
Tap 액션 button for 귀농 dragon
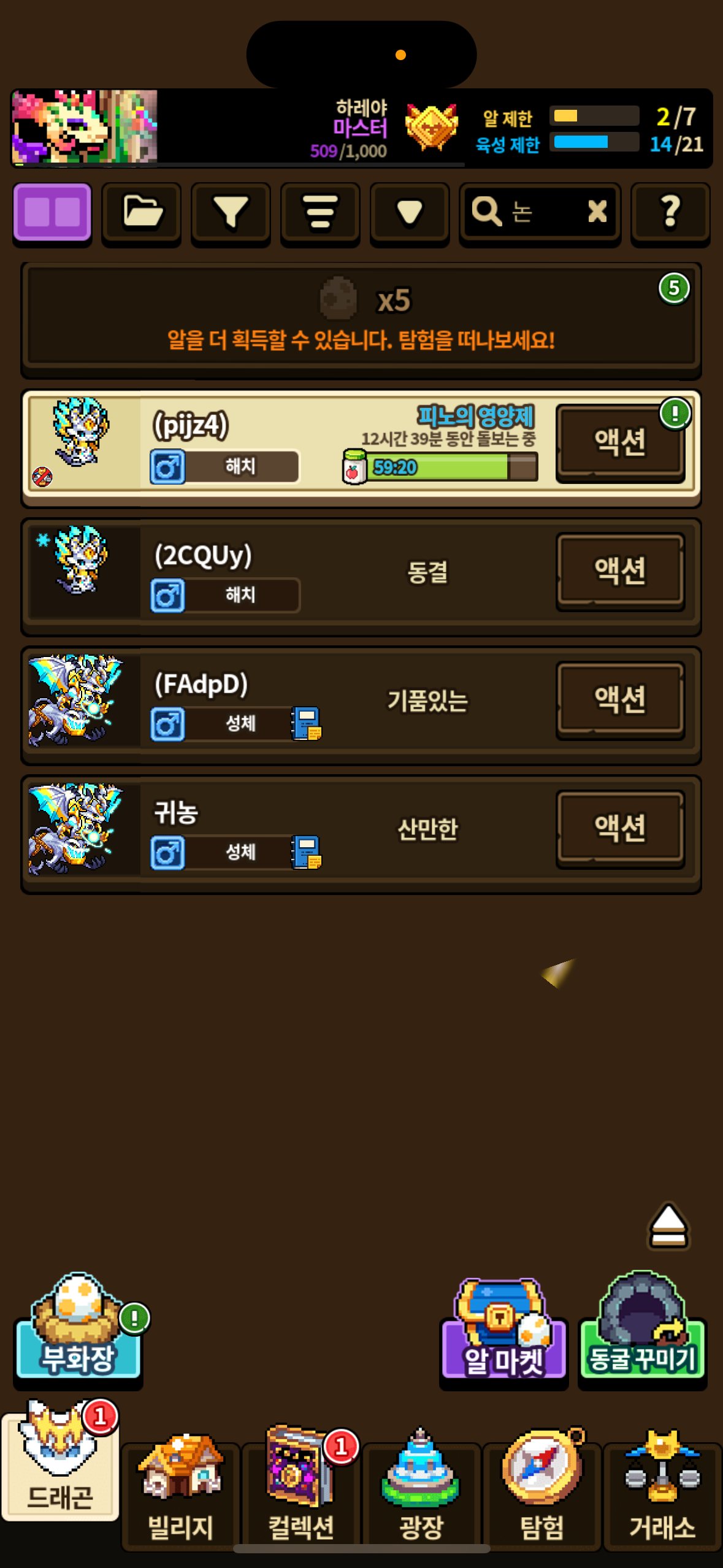coord(620,828)
